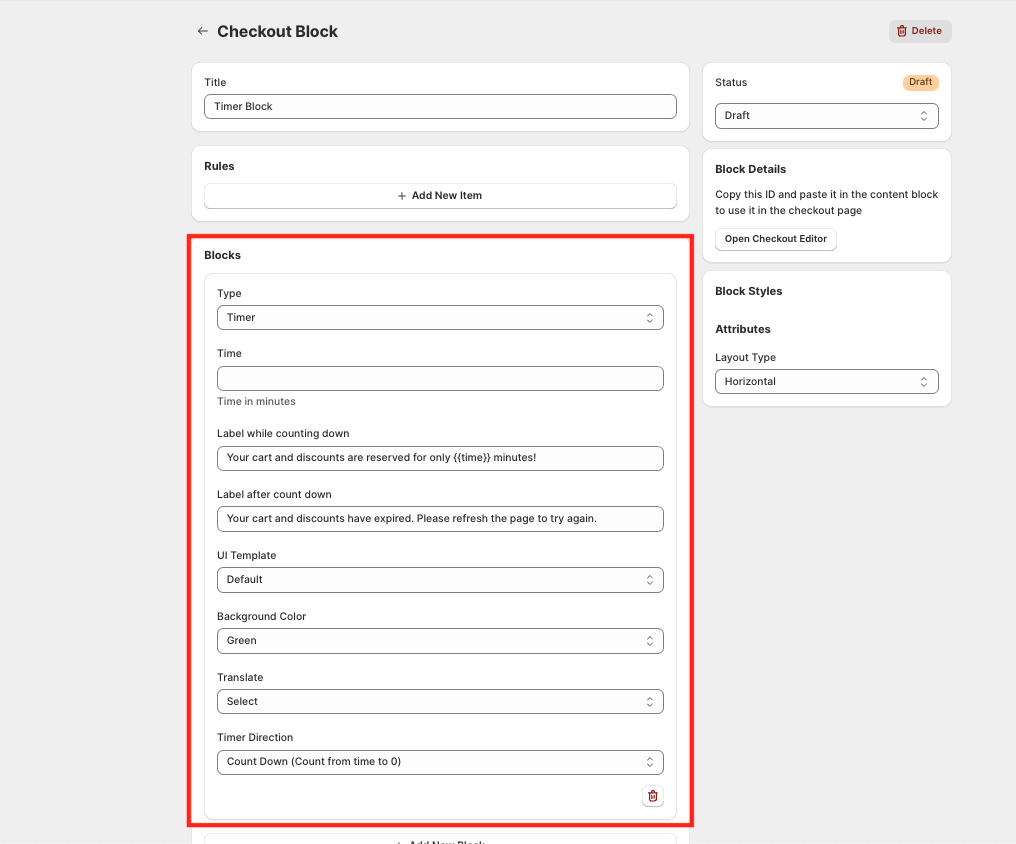Expand the Layout Type Horizontal dropdown

pyautogui.click(x=826, y=382)
